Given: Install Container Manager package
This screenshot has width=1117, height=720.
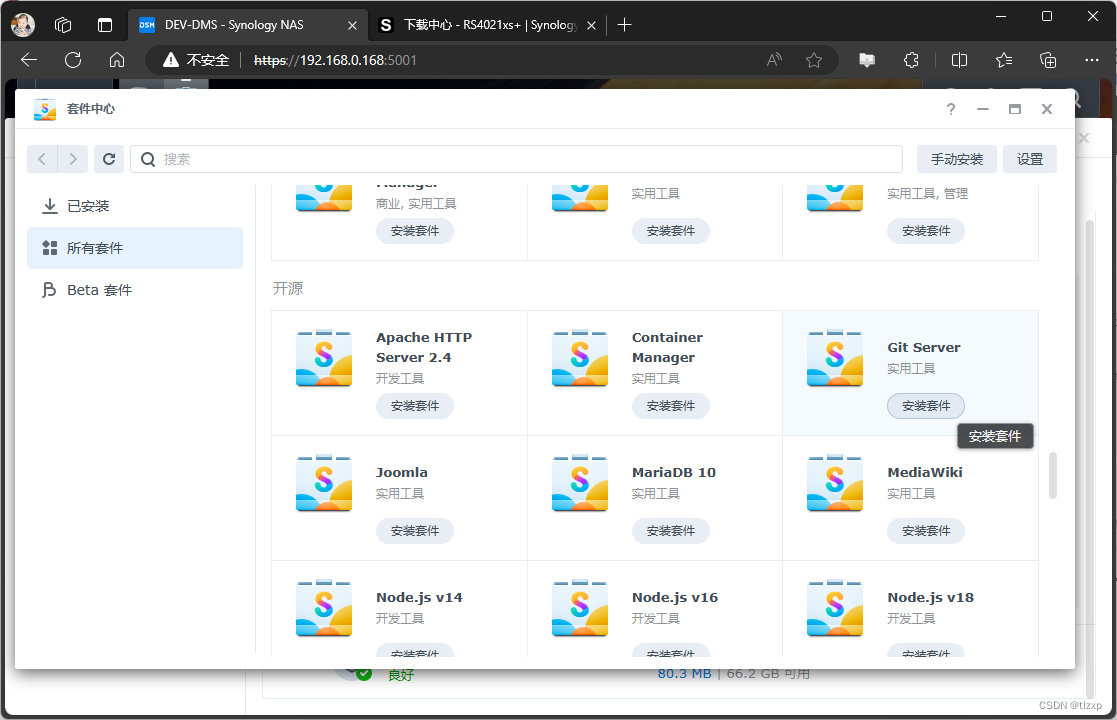Looking at the screenshot, I should point(670,406).
